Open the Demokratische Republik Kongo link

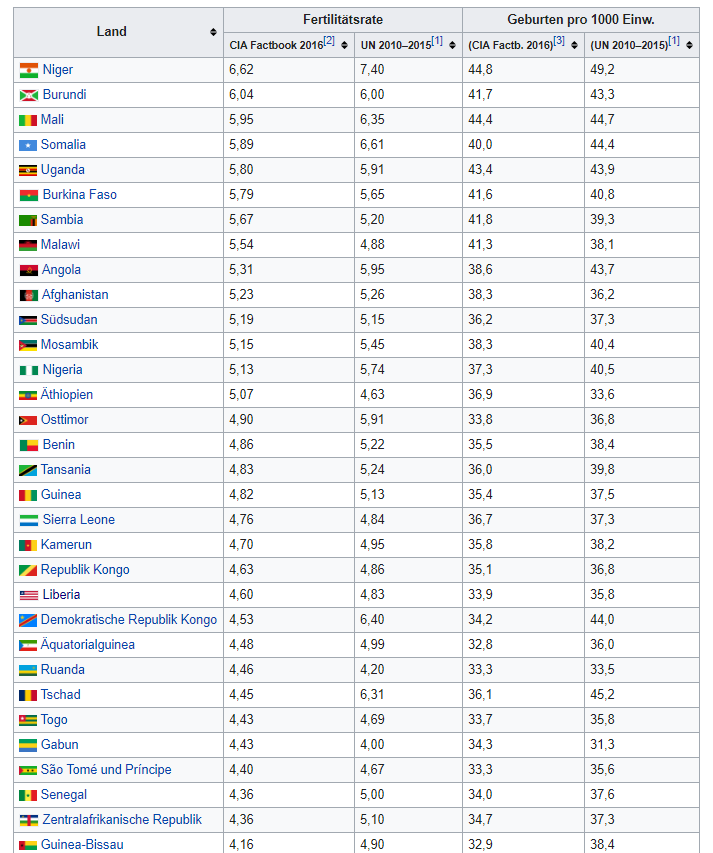[x=129, y=620]
